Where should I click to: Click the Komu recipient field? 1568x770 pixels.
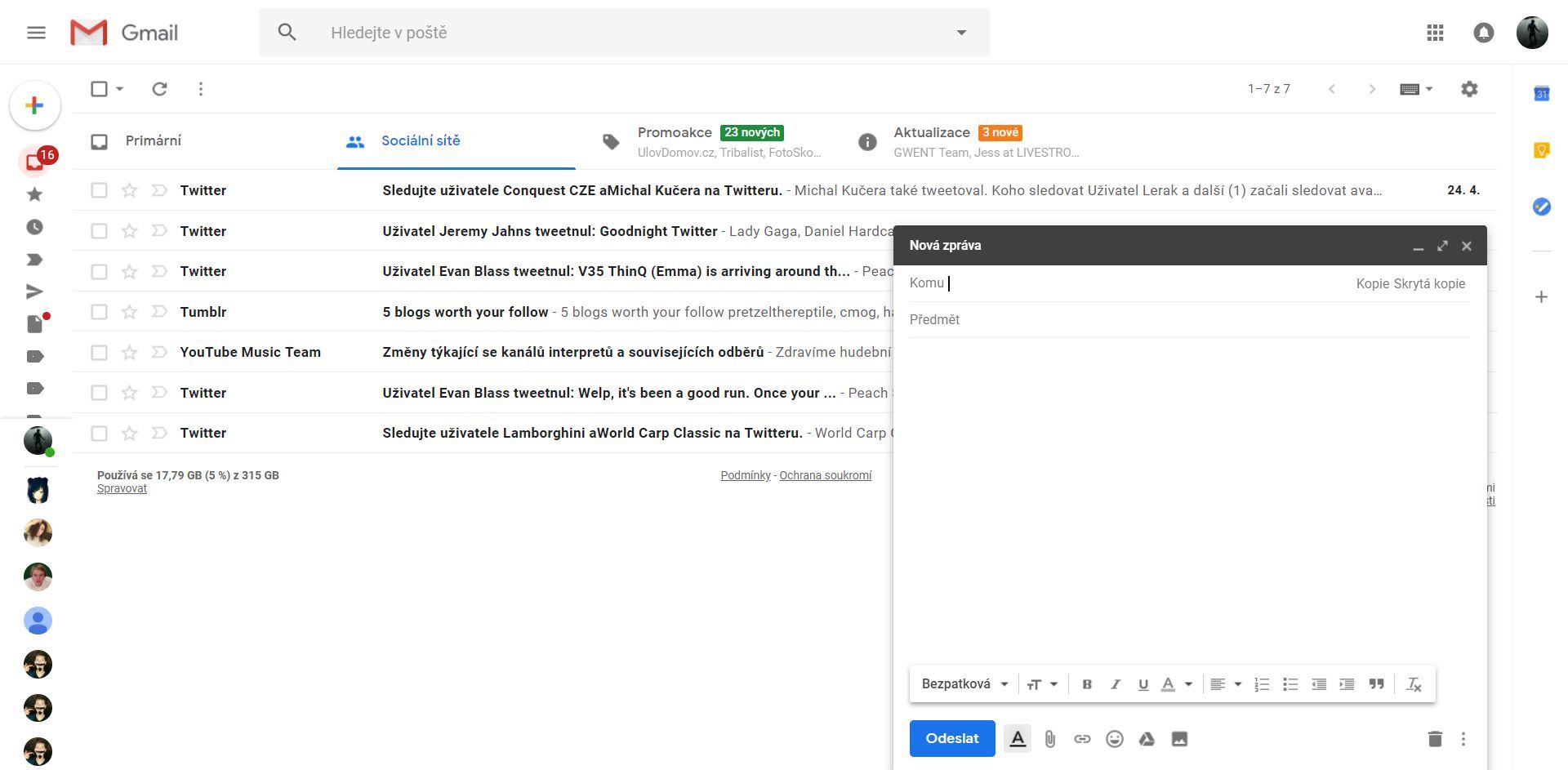click(x=1062, y=283)
